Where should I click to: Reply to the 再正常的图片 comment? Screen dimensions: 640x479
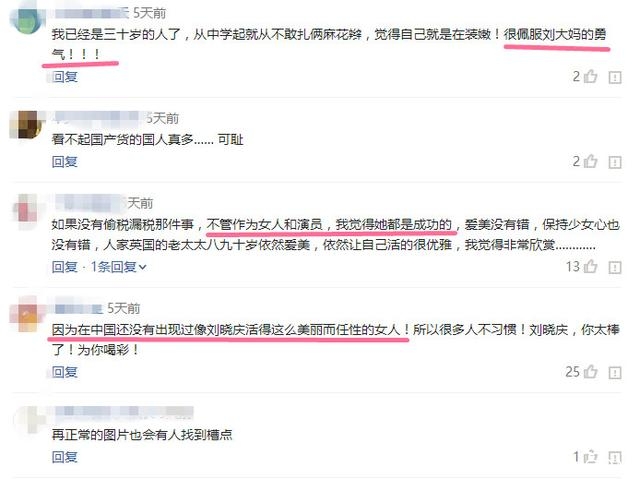pyautogui.click(x=64, y=457)
